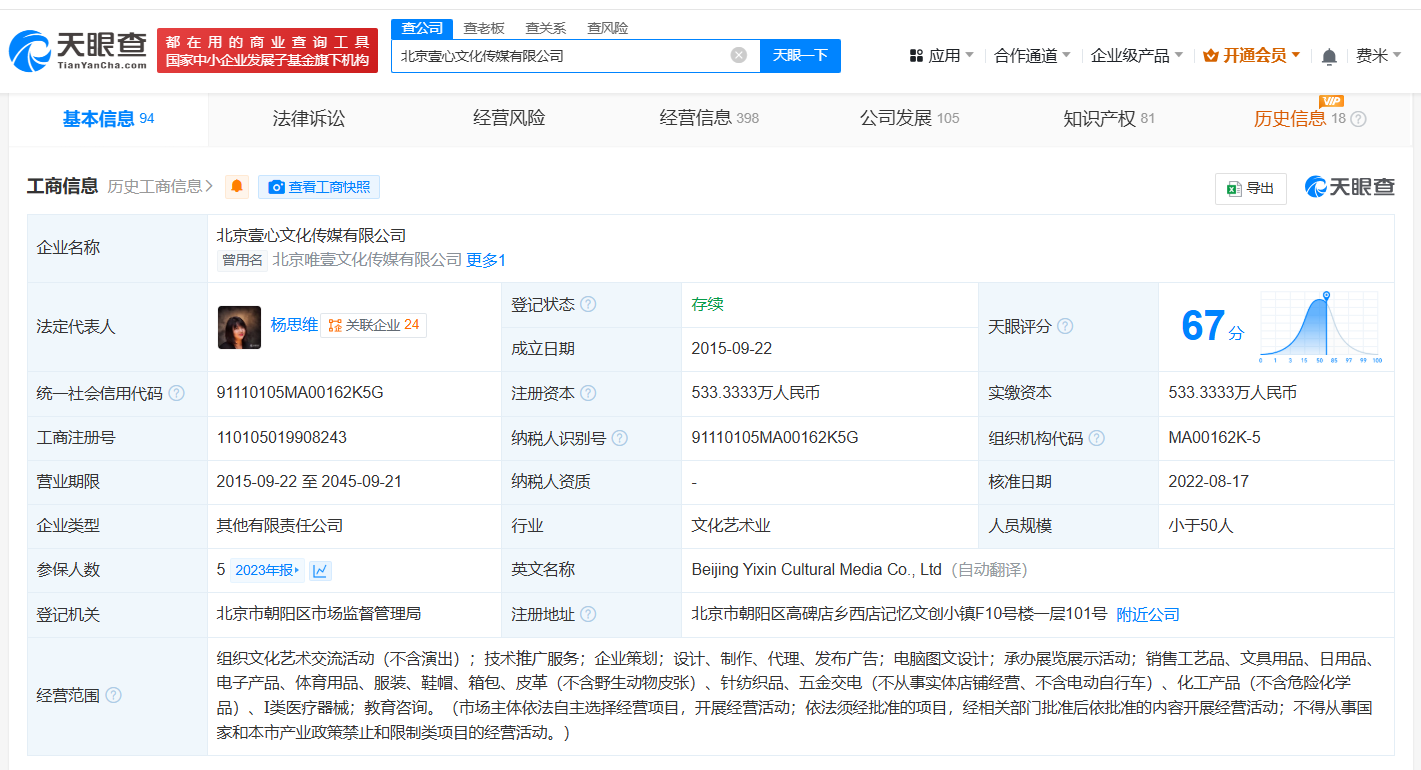The image size is (1421, 770).
Task: Click the help icon next to 登记状态
Action: point(588,304)
